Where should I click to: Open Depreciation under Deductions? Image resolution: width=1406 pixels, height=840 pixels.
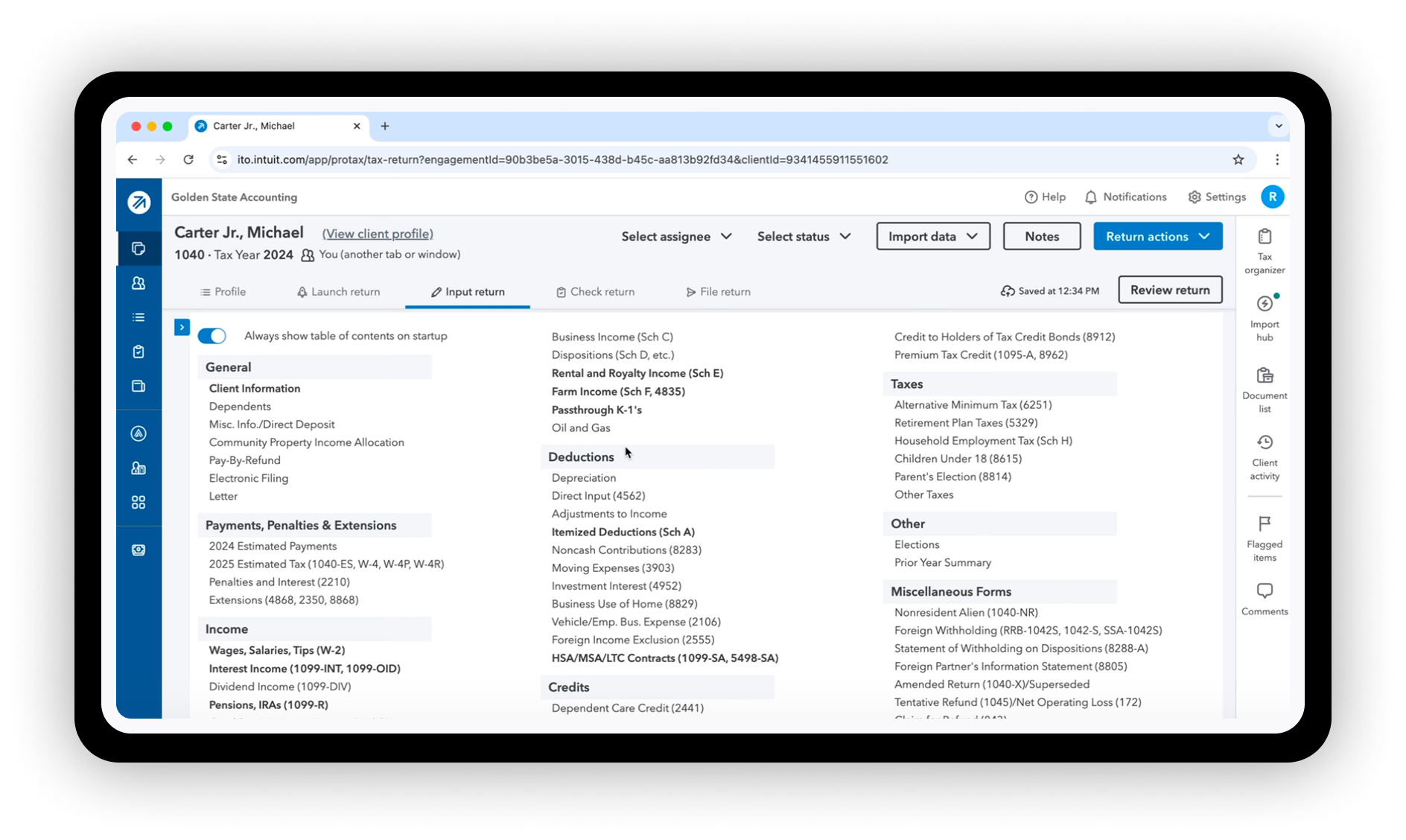[584, 477]
